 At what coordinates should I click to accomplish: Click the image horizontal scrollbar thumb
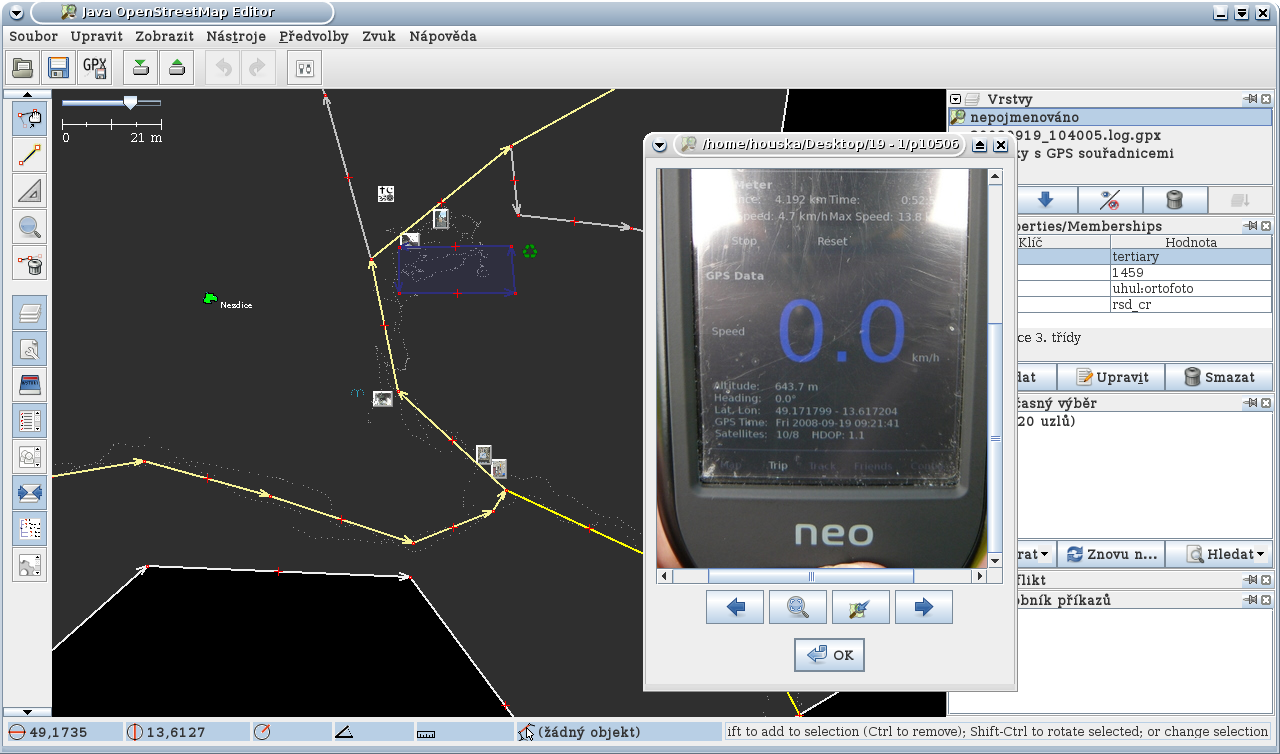(x=811, y=576)
